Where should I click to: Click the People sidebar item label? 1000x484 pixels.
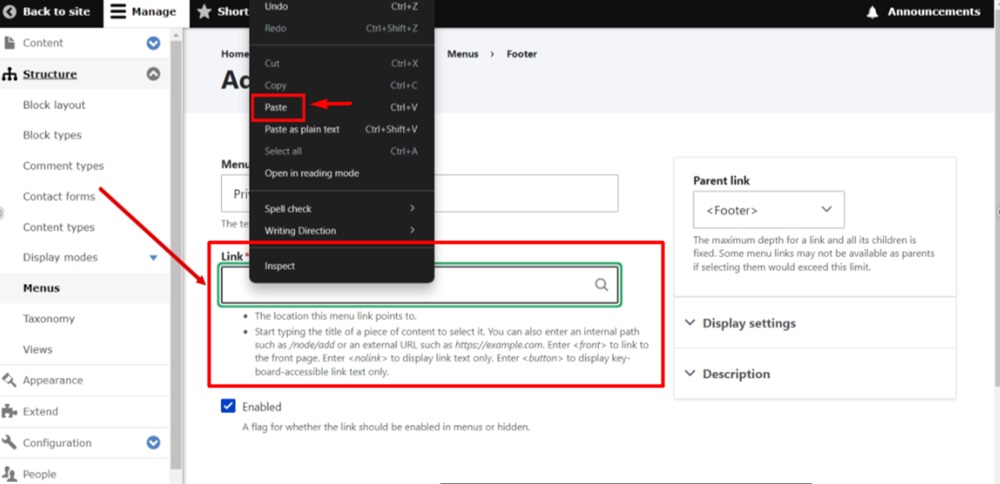40,474
